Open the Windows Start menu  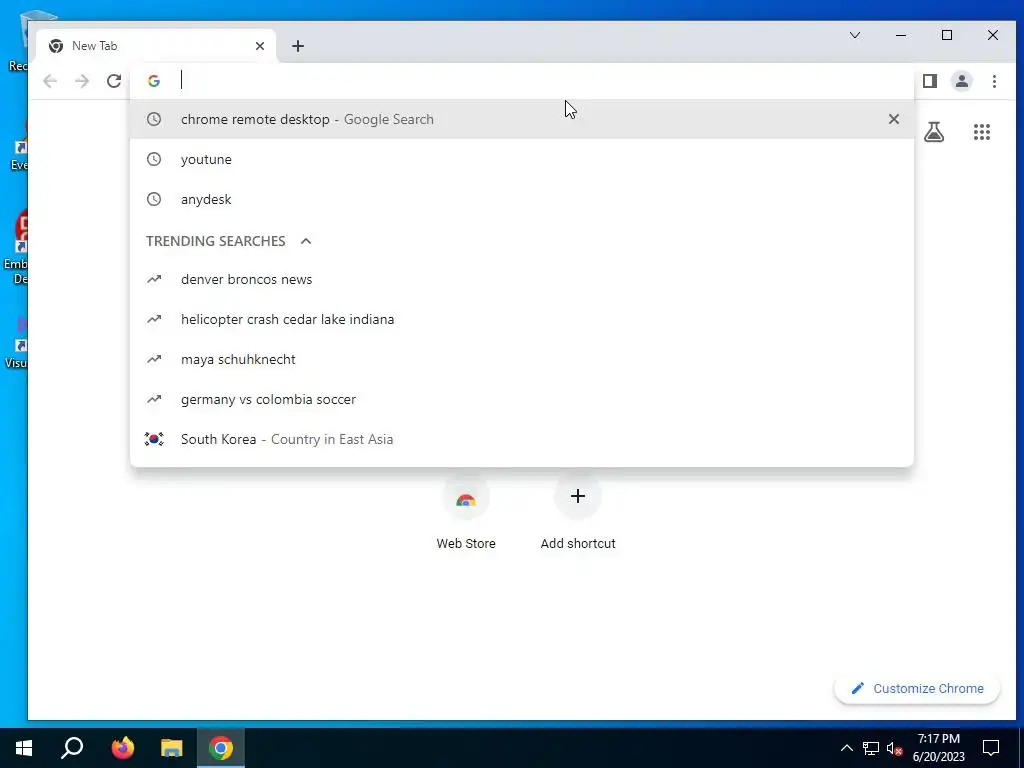click(x=24, y=748)
